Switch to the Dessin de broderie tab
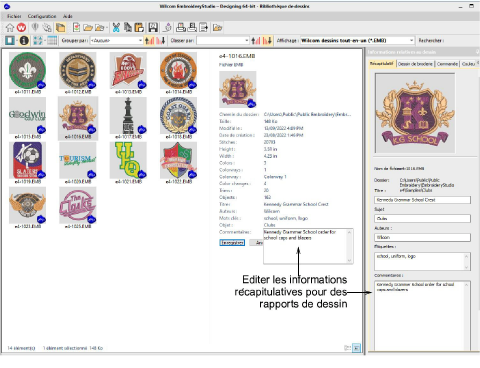The image size is (480, 368). click(415, 64)
